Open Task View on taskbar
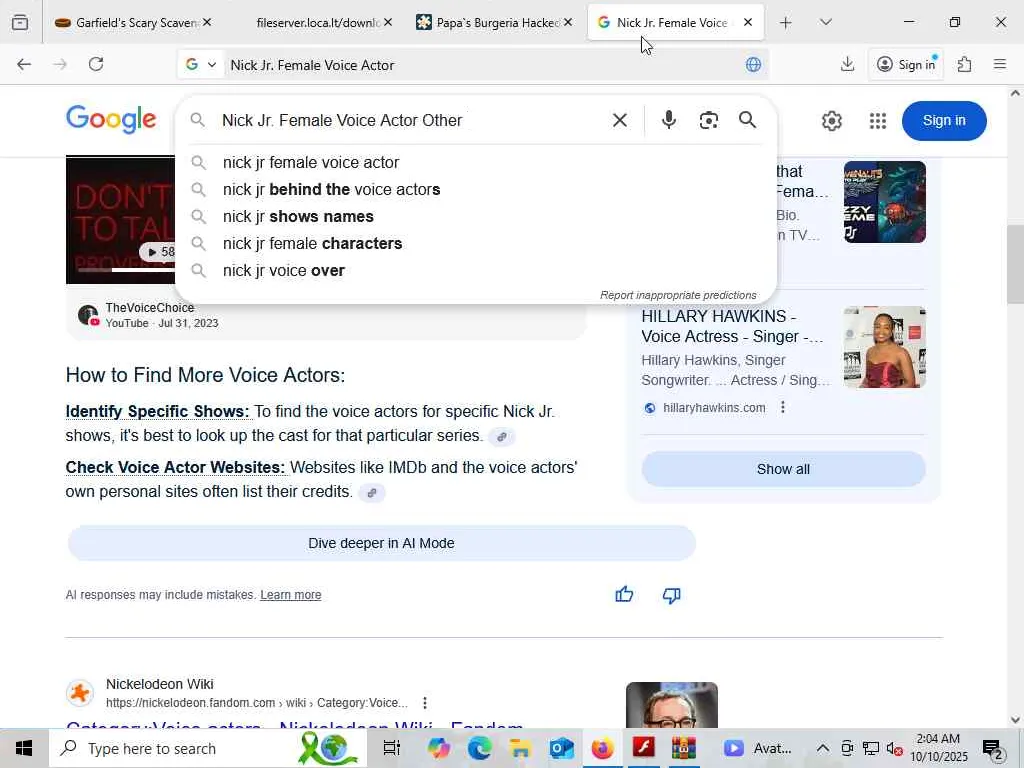Image resolution: width=1024 pixels, height=768 pixels. (x=391, y=748)
